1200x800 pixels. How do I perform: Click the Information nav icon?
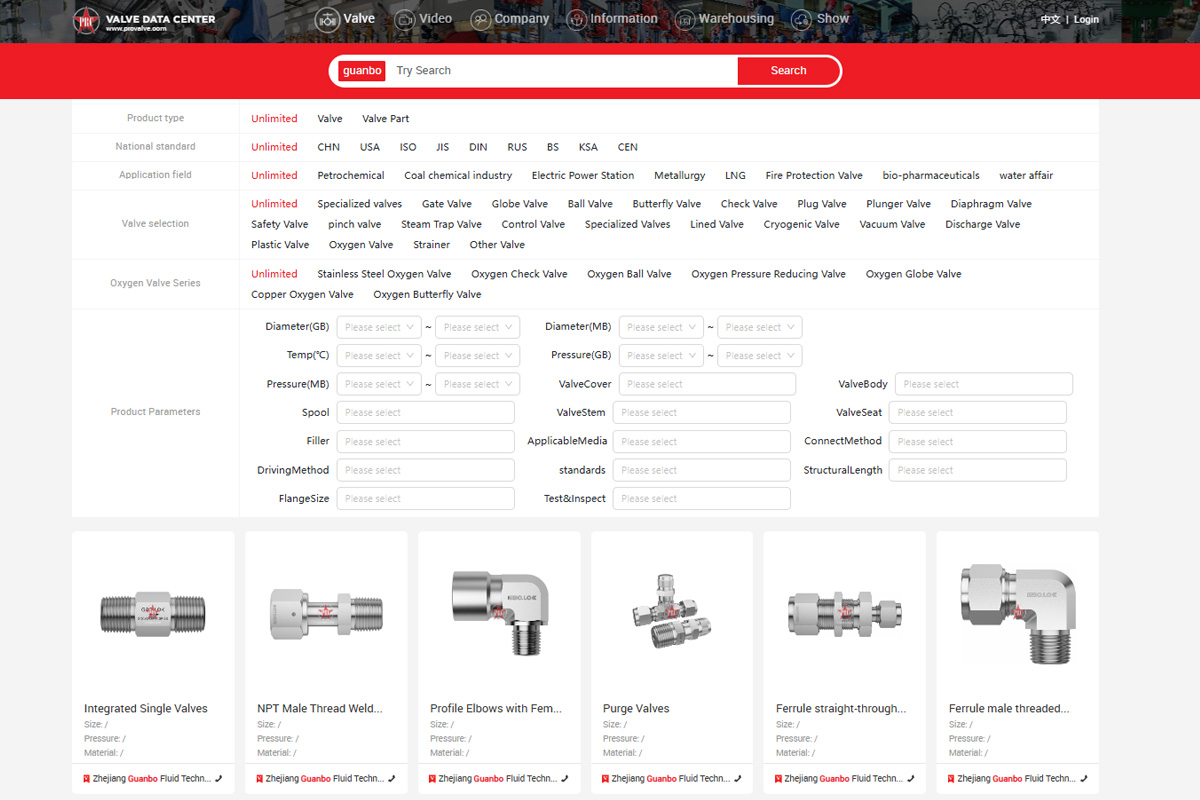click(577, 19)
